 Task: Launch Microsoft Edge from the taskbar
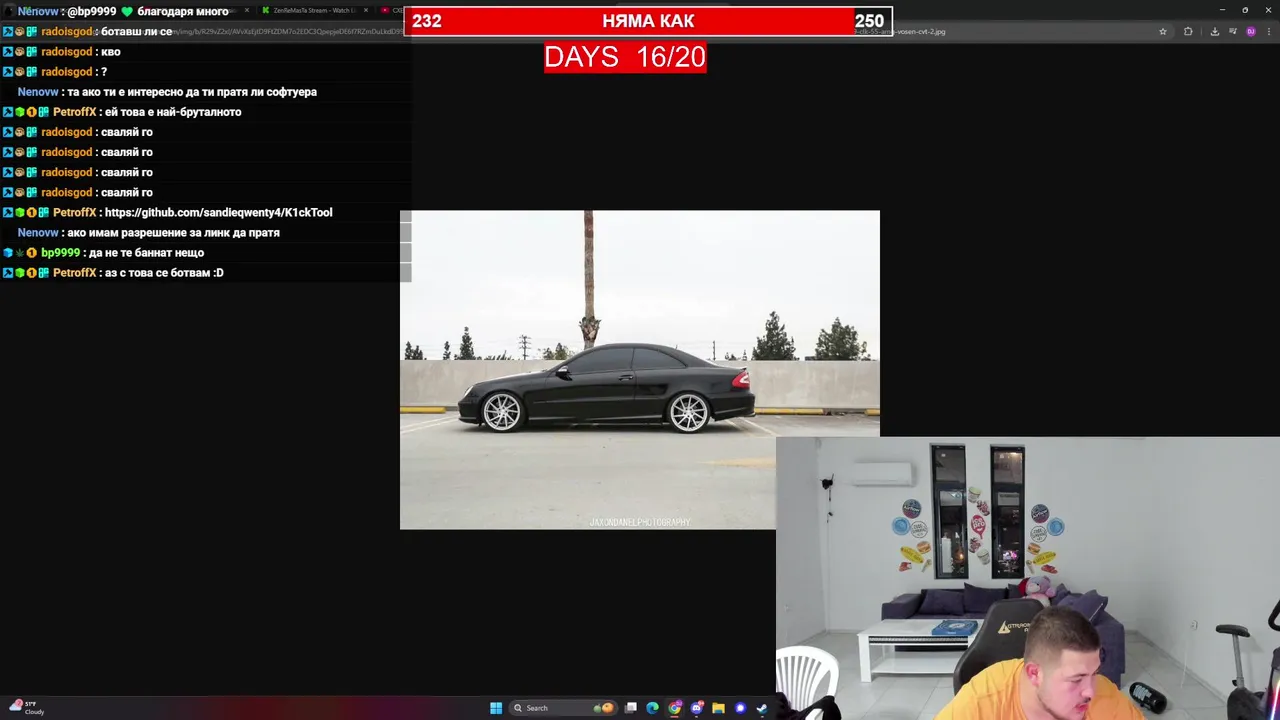[653, 708]
